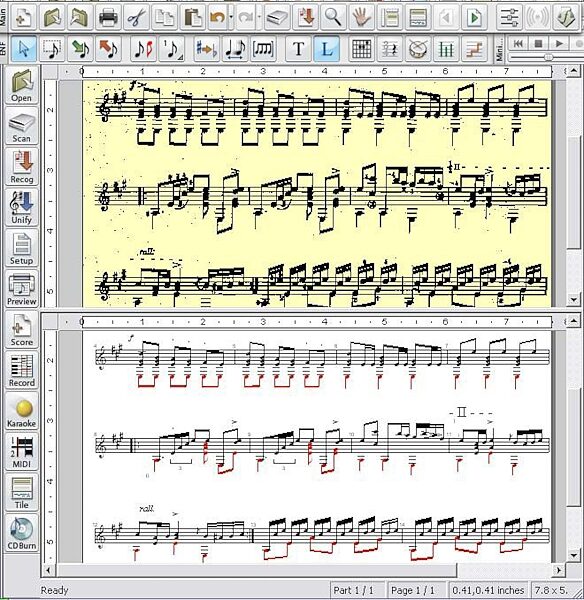
Task: Click the Redo arrow icon
Action: click(x=246, y=17)
